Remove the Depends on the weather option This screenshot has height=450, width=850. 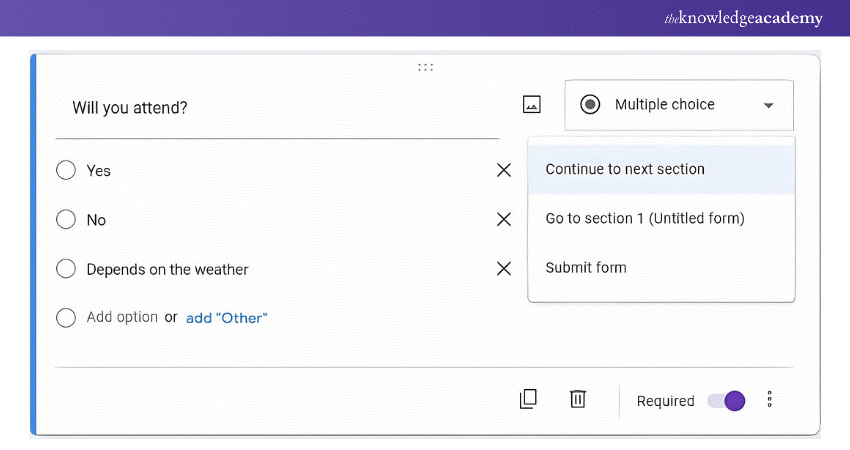pos(504,269)
